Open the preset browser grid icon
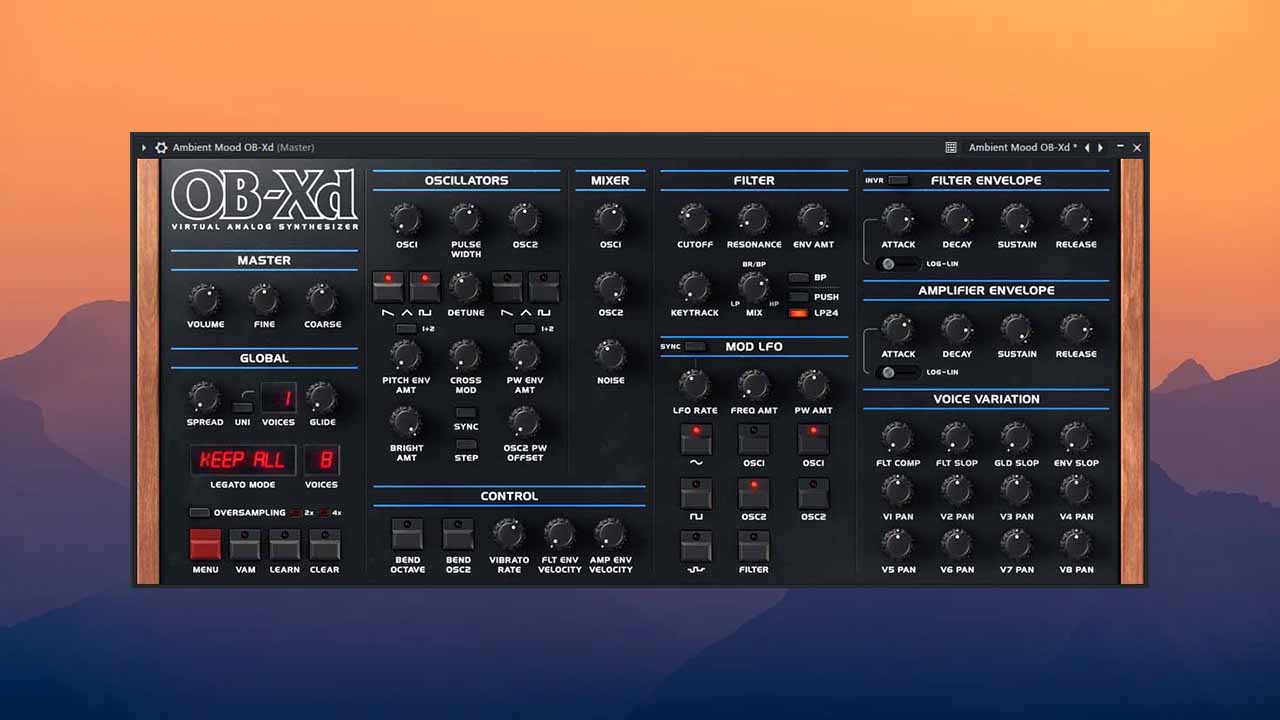This screenshot has width=1280, height=720. coord(950,147)
